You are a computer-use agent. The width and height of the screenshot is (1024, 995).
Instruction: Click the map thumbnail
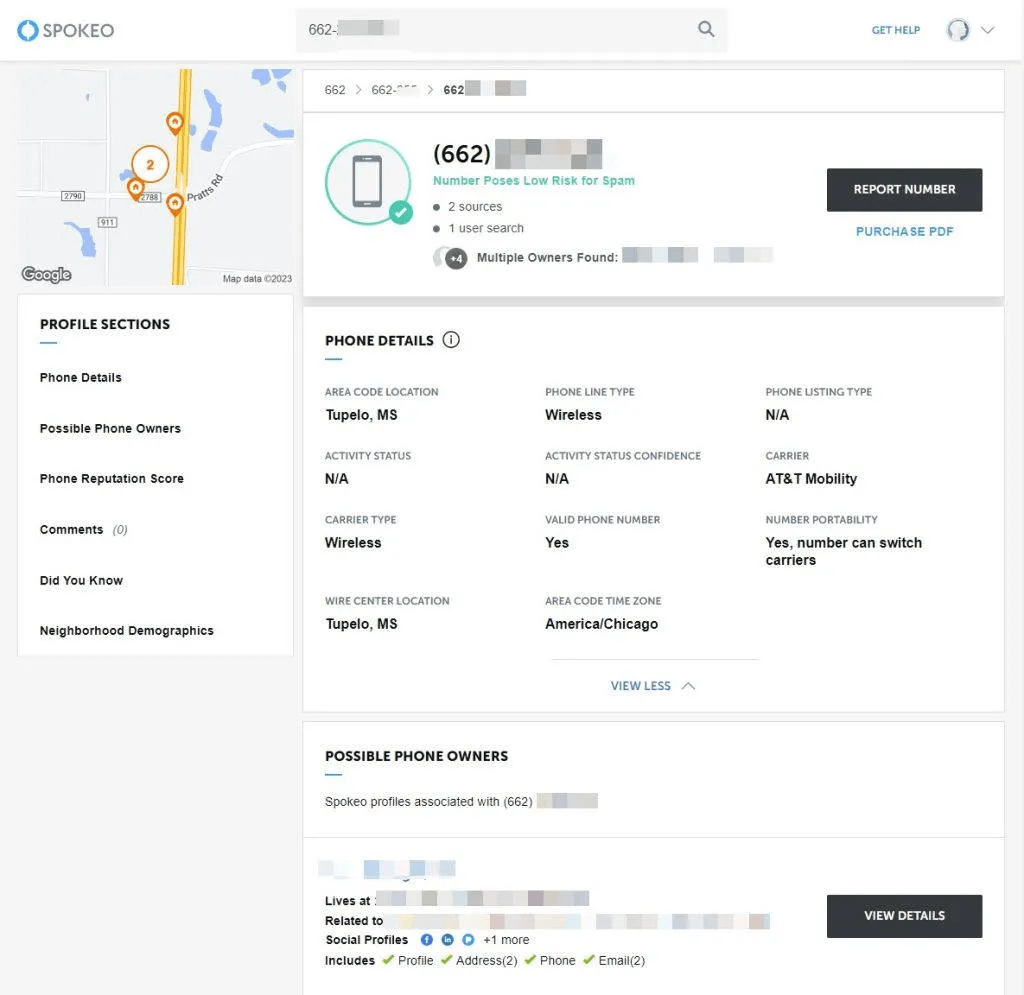155,177
